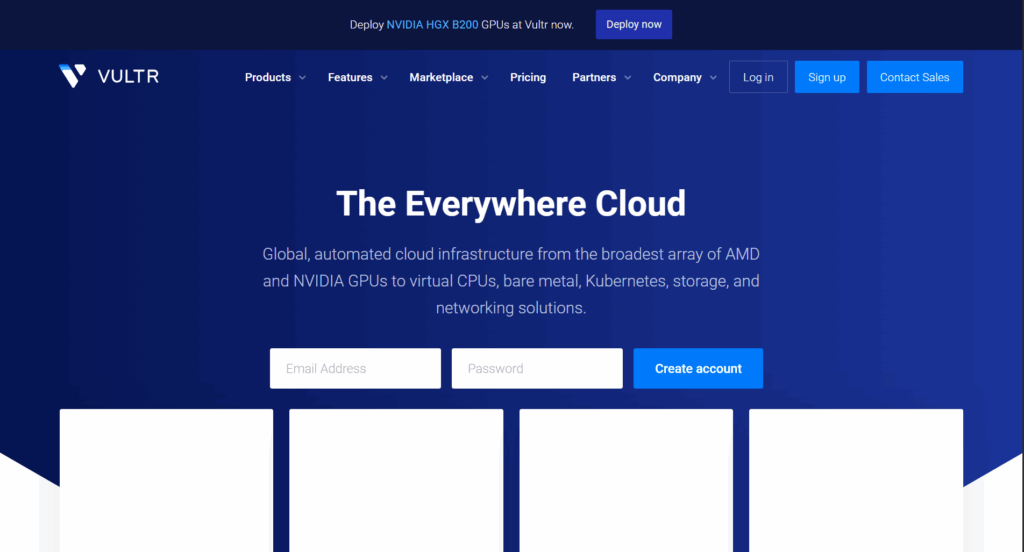This screenshot has height=552, width=1024.
Task: Focus the Password field
Action: 537,368
